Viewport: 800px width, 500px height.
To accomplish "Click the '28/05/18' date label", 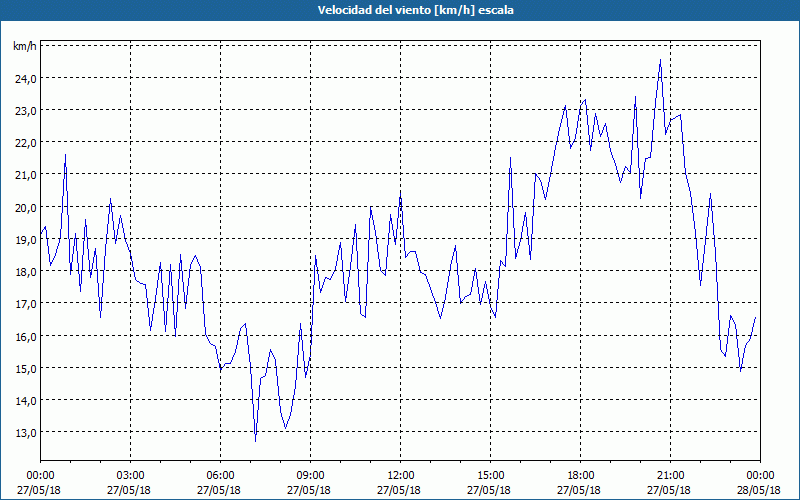I will coord(759,490).
